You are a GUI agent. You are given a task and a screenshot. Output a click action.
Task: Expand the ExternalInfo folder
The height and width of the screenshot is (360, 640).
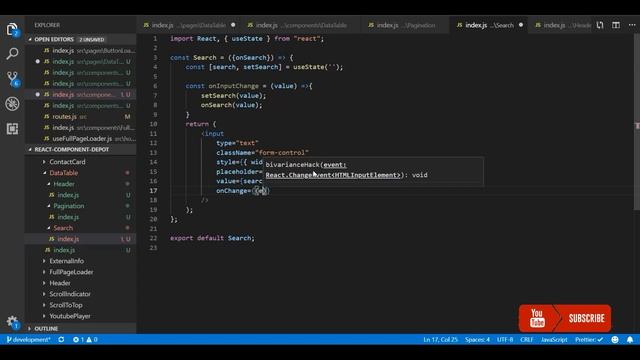66,261
